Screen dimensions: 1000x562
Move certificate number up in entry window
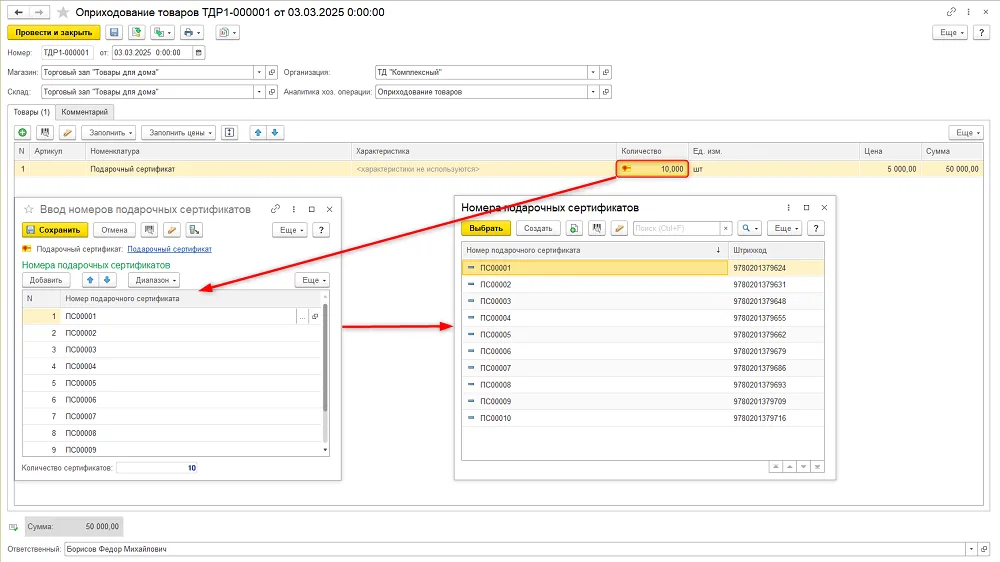[90, 280]
